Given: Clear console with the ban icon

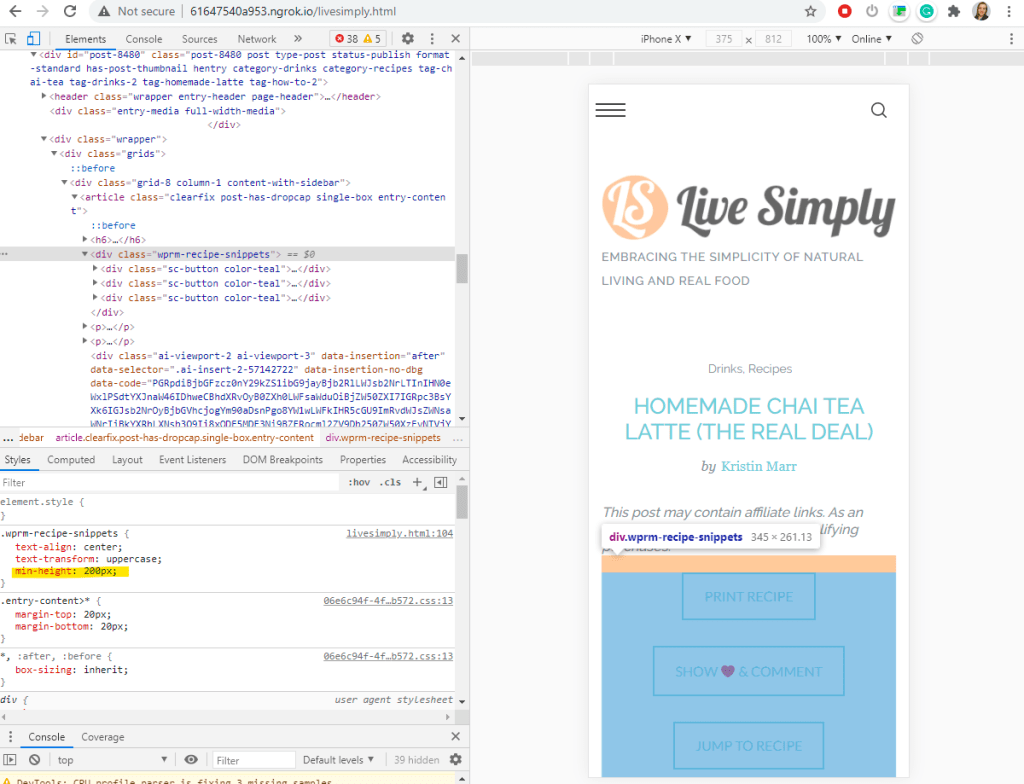Looking at the screenshot, I should tap(35, 760).
